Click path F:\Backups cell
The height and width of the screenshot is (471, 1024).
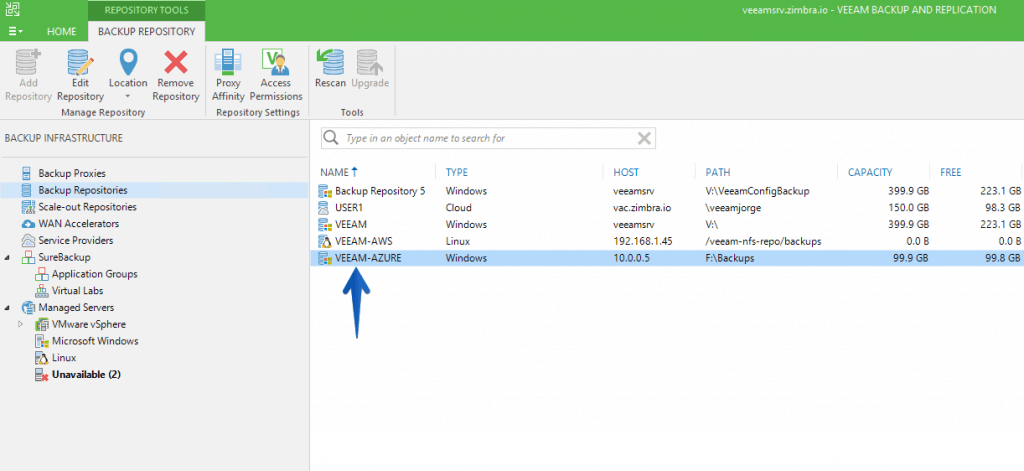(729, 258)
